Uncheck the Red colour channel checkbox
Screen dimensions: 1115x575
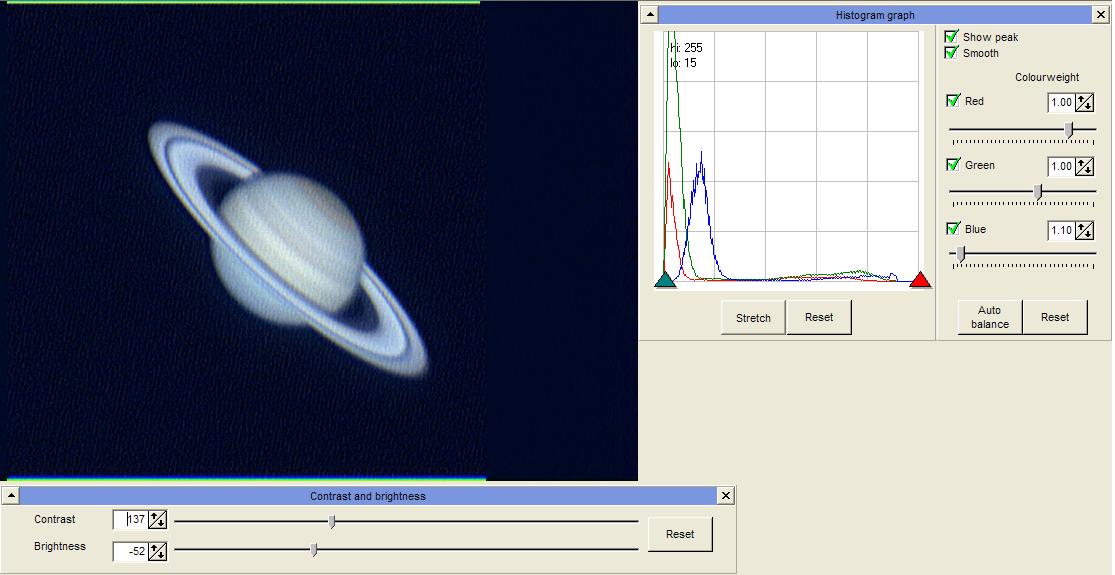[954, 101]
